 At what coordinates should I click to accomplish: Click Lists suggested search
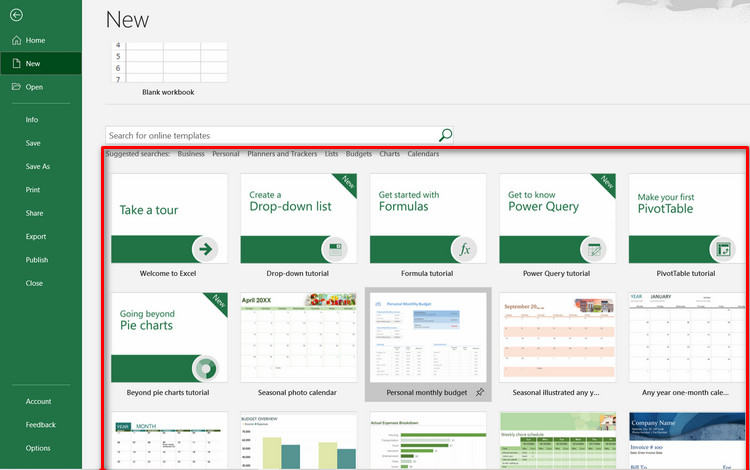pos(331,154)
